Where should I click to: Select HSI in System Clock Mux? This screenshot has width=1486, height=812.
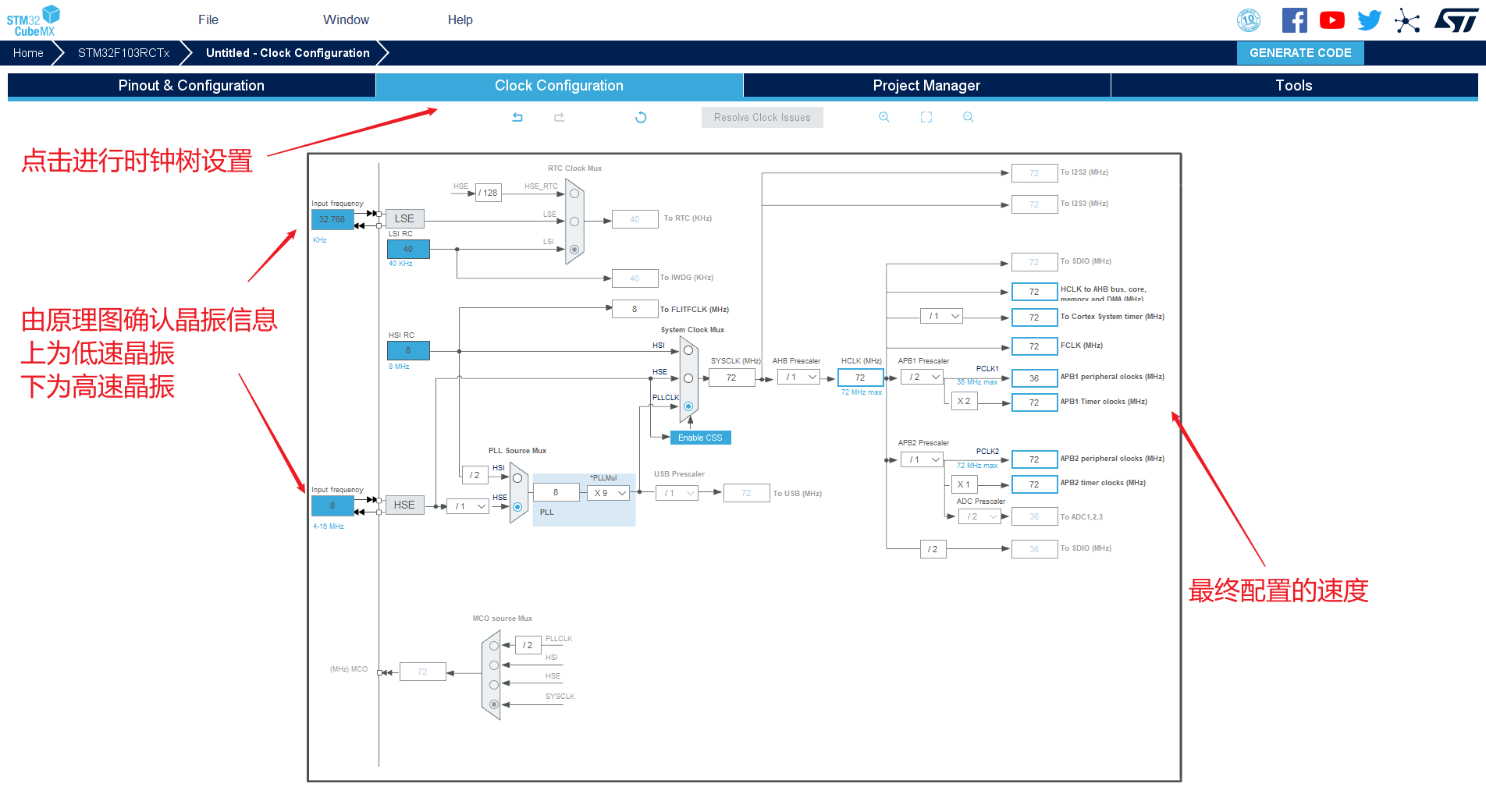[x=688, y=350]
